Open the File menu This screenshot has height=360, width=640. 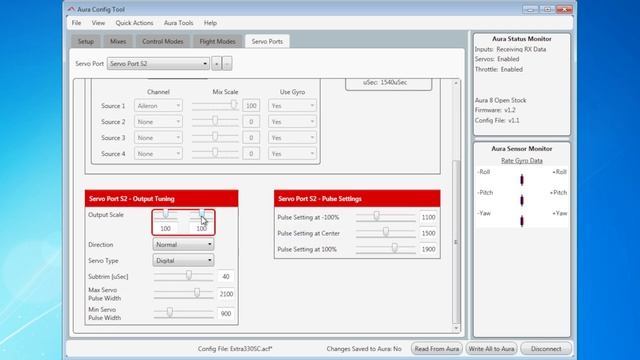pos(76,23)
